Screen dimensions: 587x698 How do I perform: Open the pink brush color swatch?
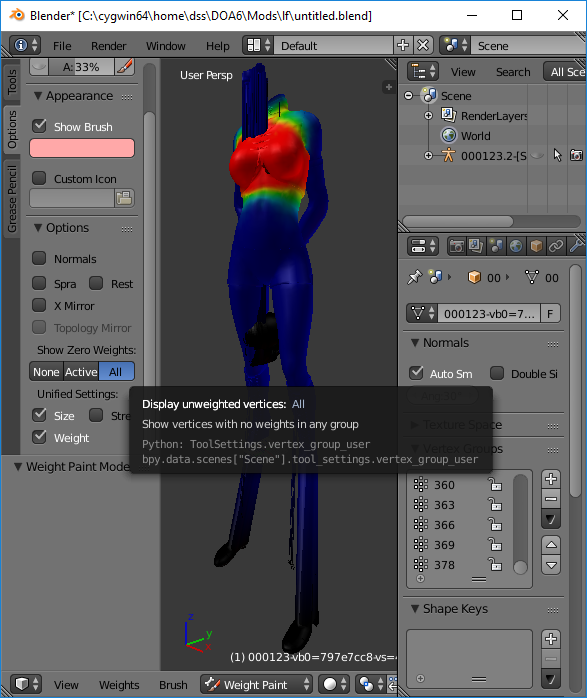82,148
